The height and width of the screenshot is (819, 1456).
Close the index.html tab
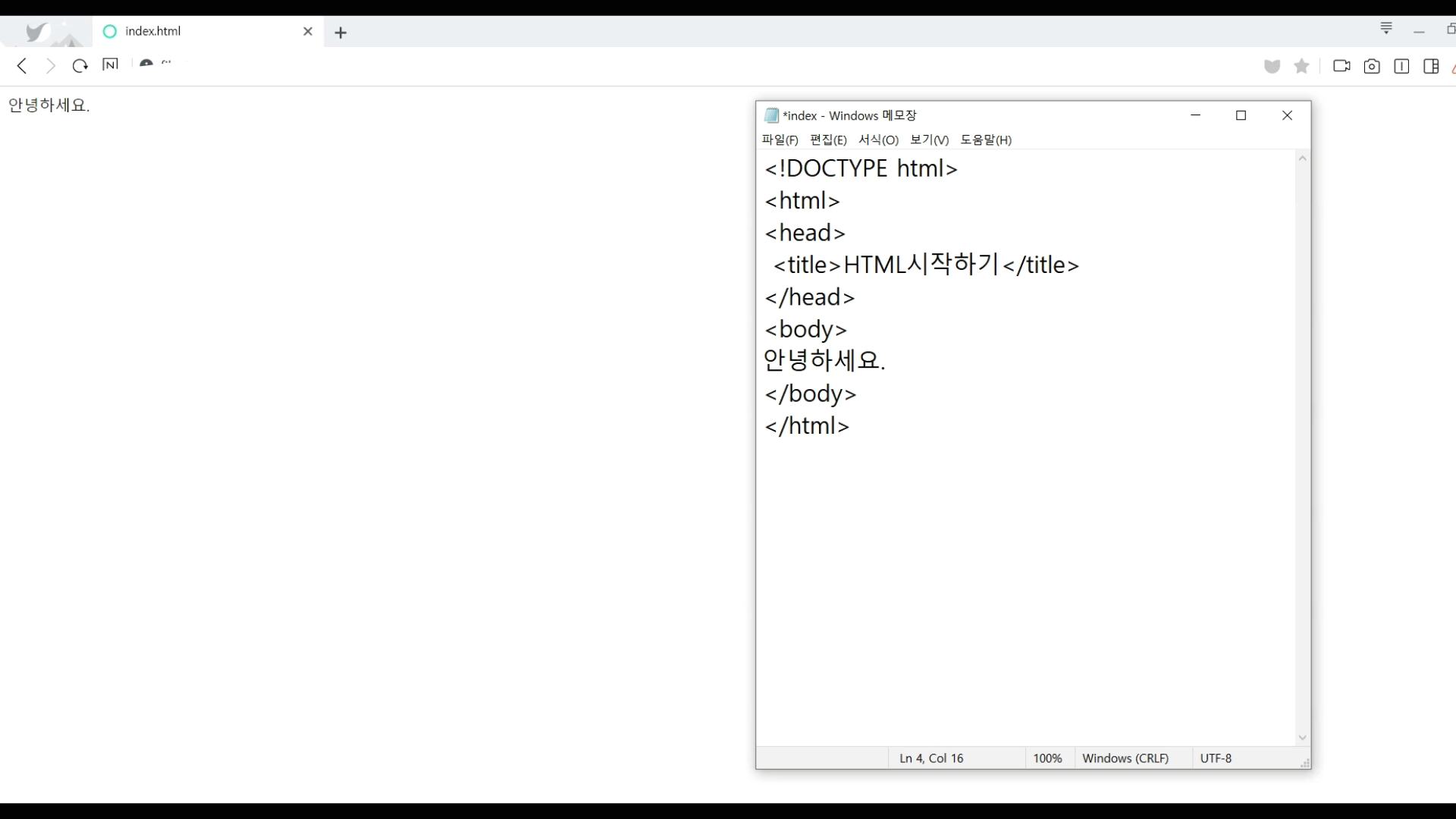[308, 31]
